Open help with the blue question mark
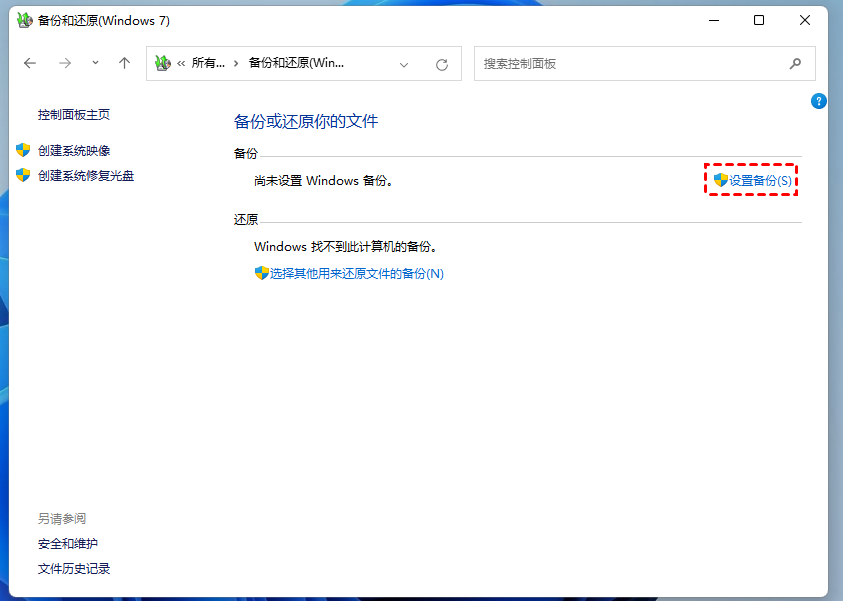This screenshot has height=601, width=843. tap(818, 101)
